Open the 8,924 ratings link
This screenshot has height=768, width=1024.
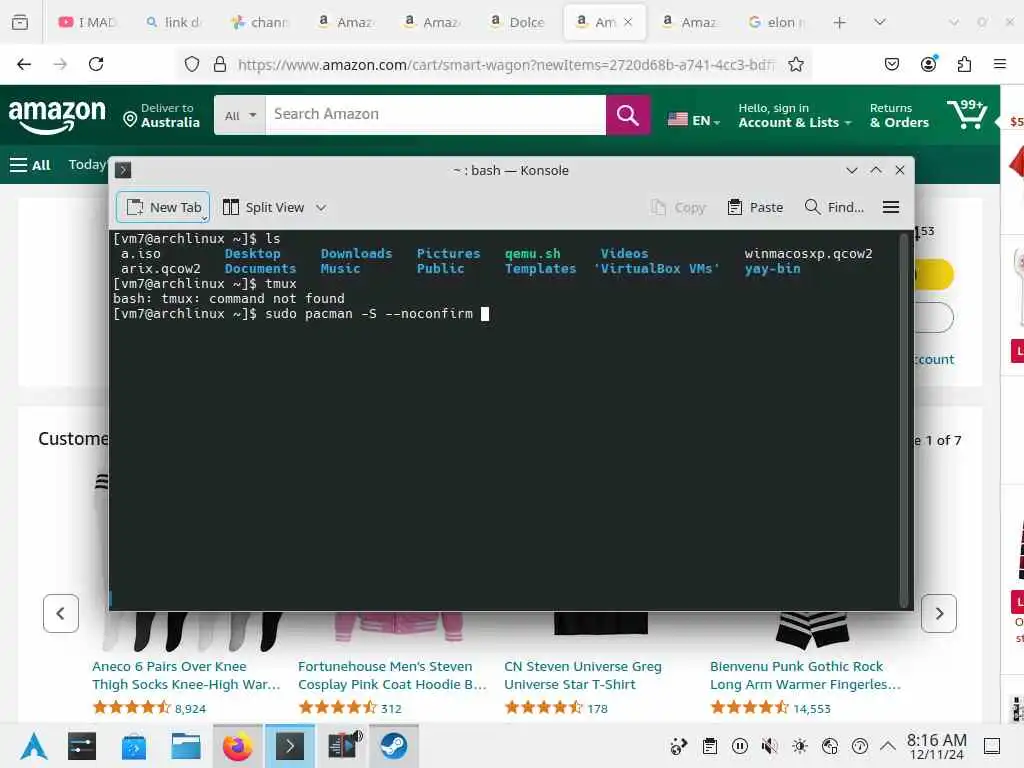click(x=190, y=709)
